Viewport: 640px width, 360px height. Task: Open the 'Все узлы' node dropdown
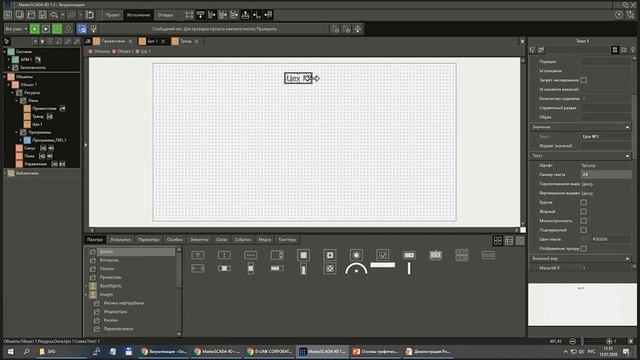pos(16,29)
